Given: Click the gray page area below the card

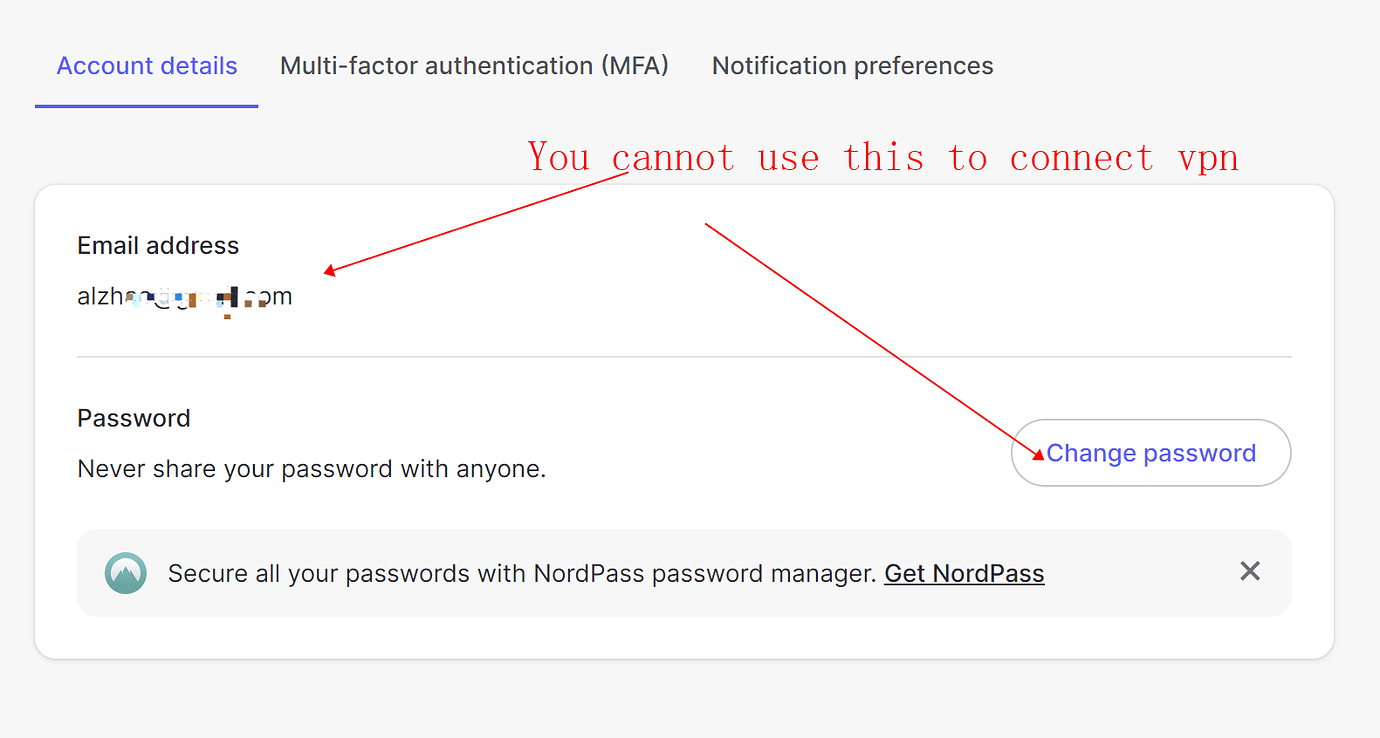Looking at the screenshot, I should tap(684, 700).
